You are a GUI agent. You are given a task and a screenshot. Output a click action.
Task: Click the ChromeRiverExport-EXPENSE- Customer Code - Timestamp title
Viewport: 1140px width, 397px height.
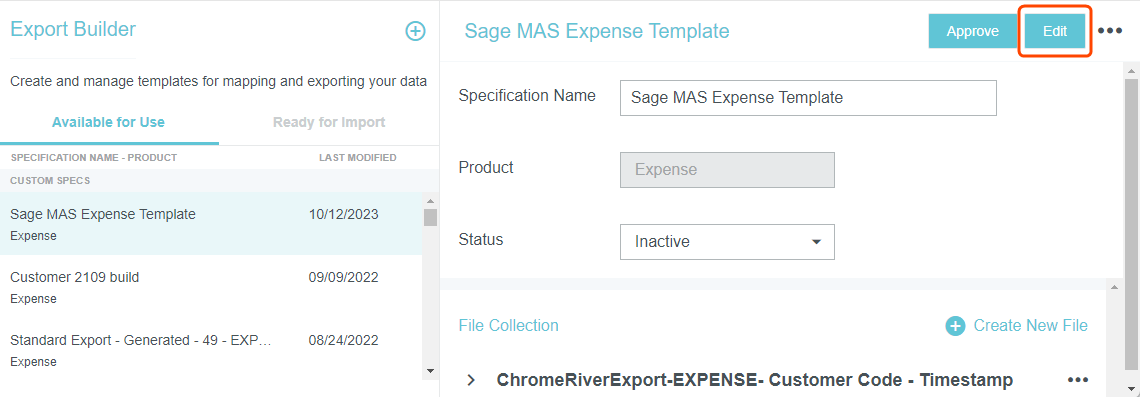tap(755, 380)
